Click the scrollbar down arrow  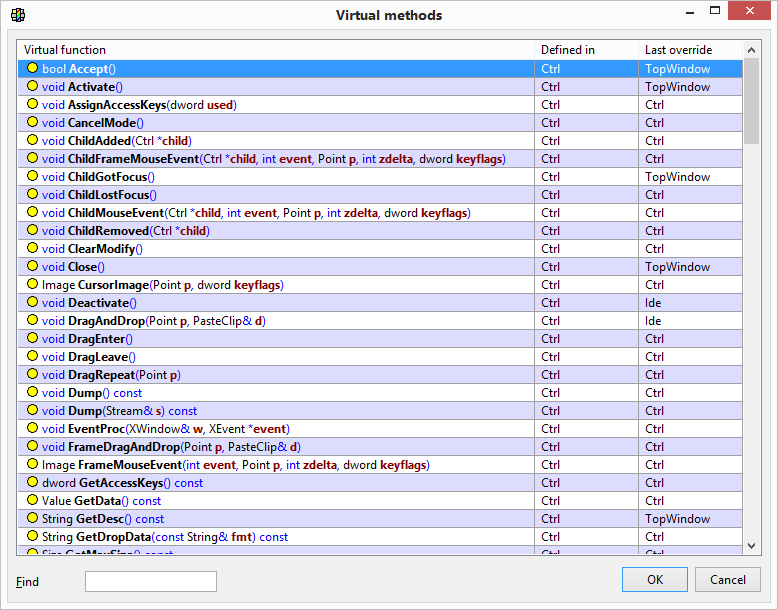point(752,546)
